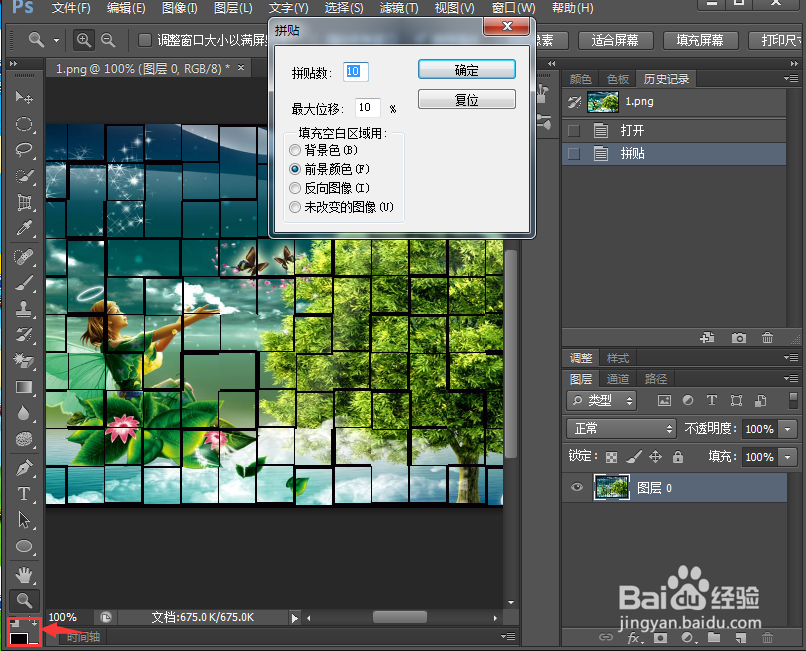Switch to 样式 tab
Viewport: 806px width, 651px height.
point(617,357)
